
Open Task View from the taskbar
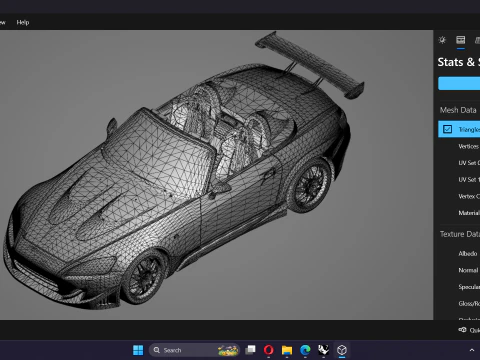point(250,350)
